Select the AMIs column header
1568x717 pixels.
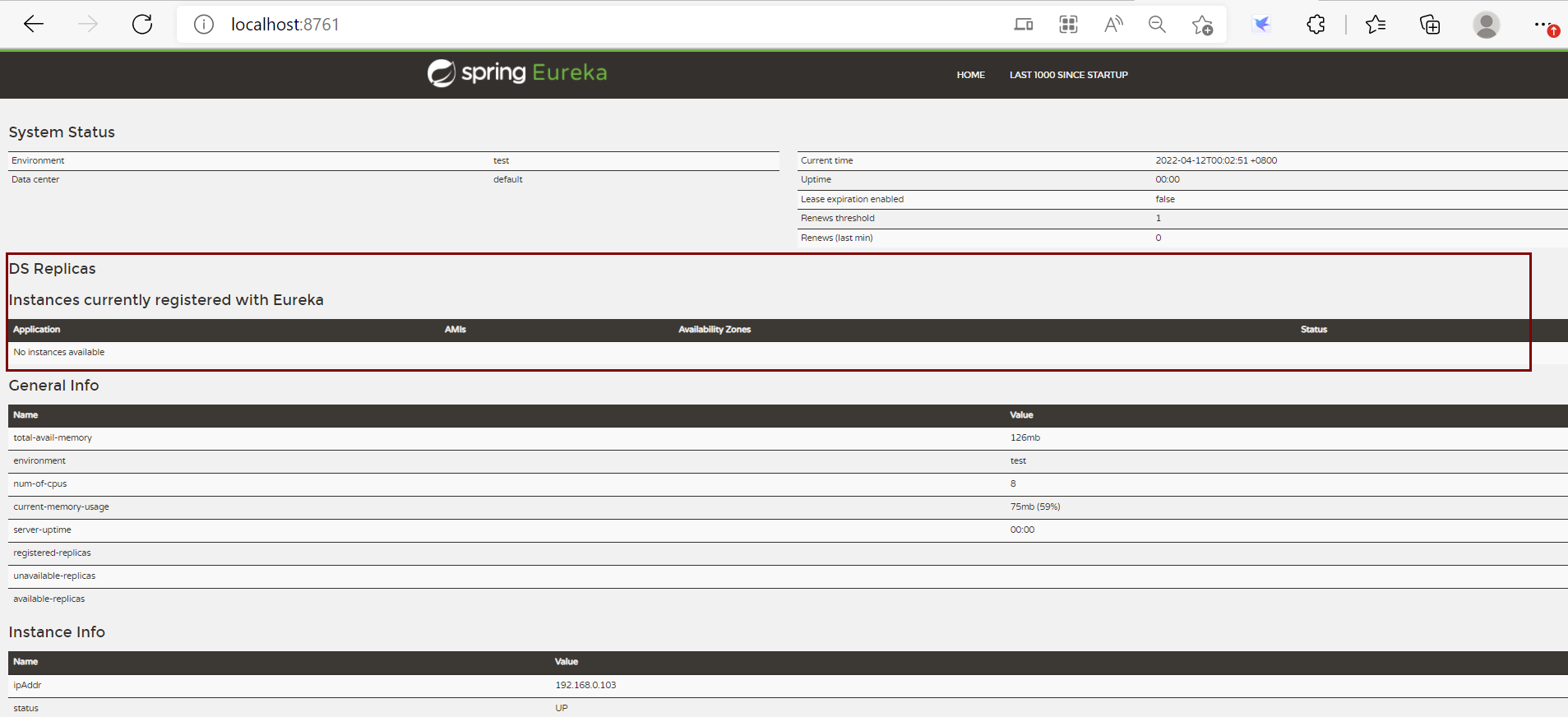(456, 330)
